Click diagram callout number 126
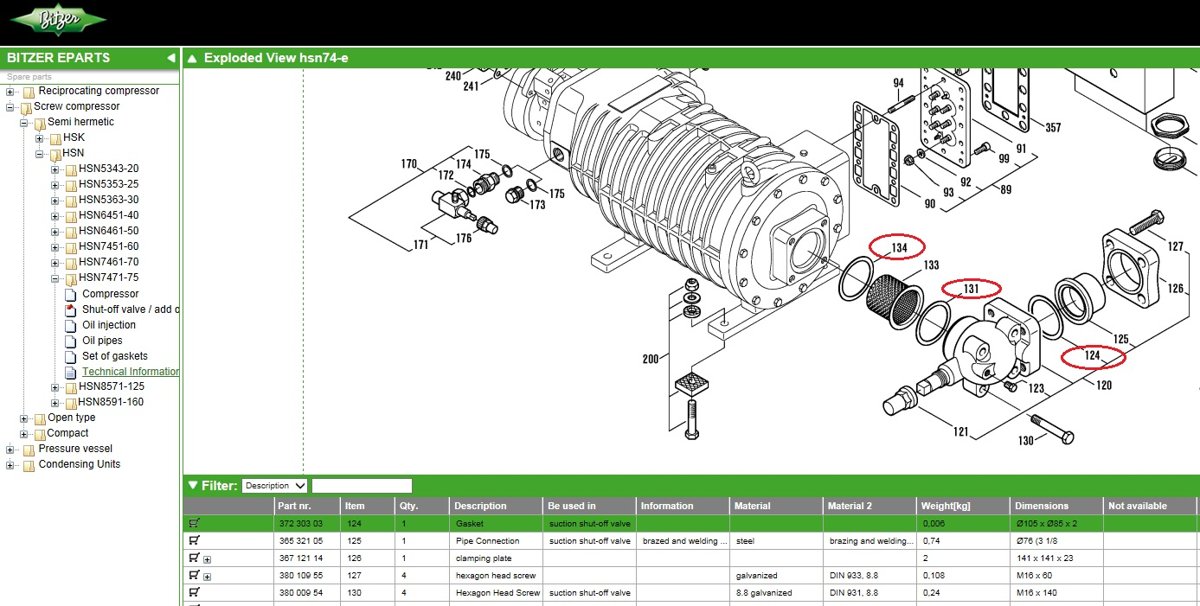The image size is (1200, 606). [x=1175, y=289]
